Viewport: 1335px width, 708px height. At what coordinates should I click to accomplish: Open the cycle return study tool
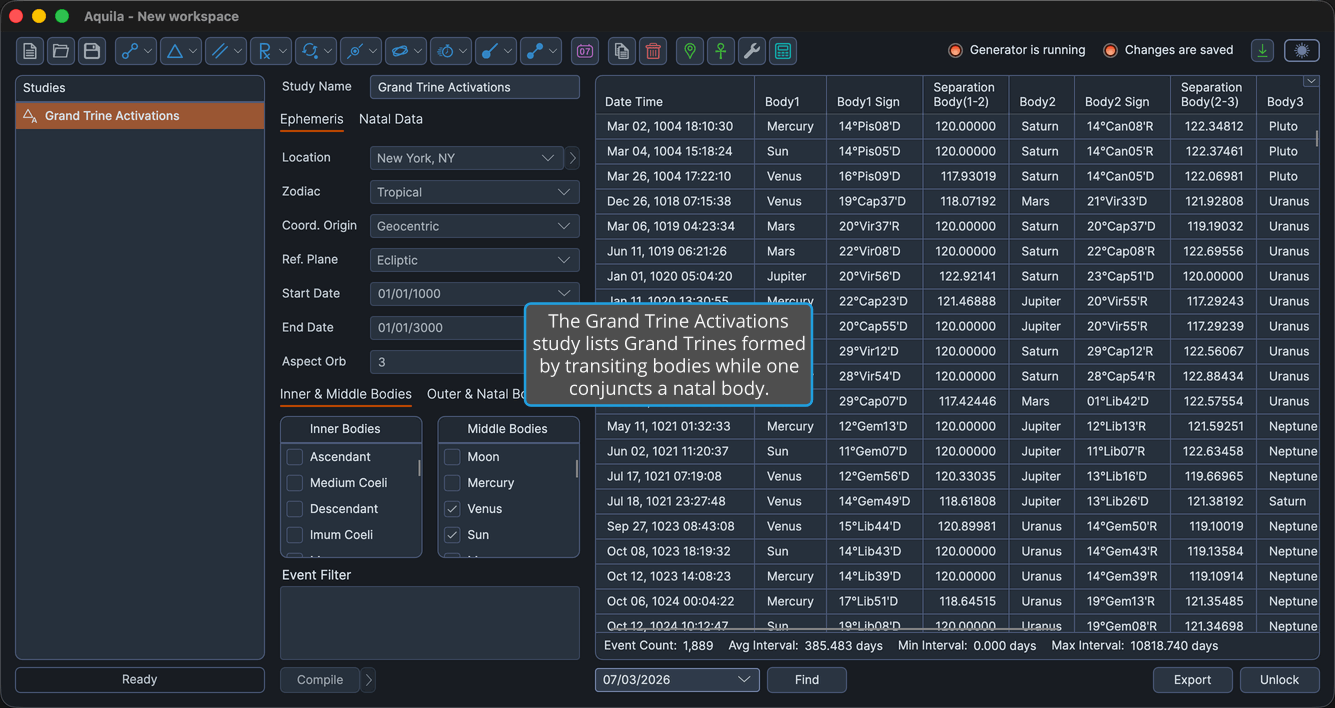click(316, 51)
